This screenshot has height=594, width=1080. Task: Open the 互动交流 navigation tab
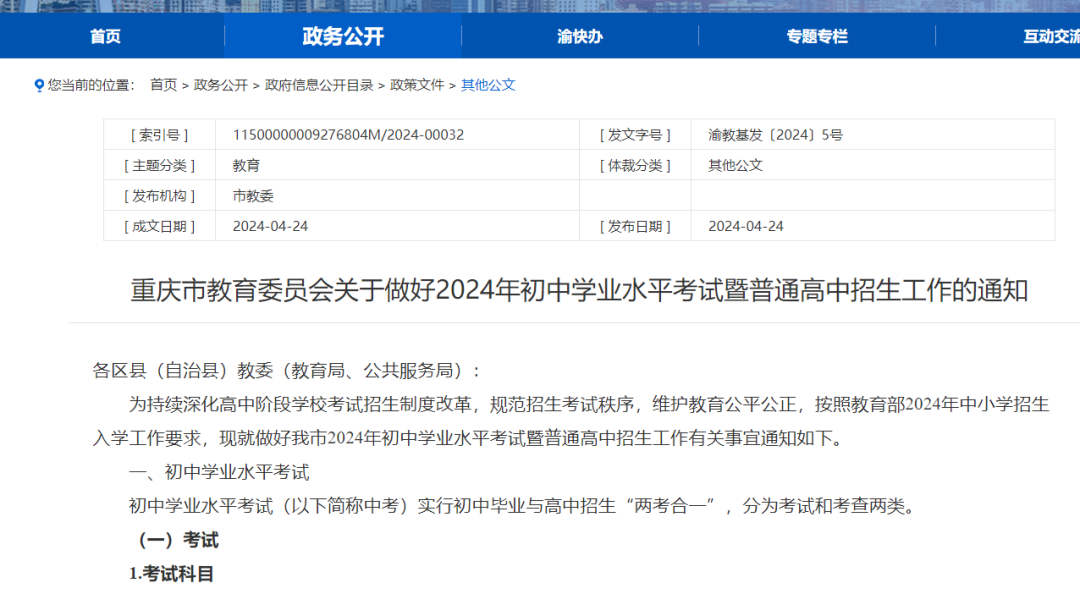point(1051,37)
